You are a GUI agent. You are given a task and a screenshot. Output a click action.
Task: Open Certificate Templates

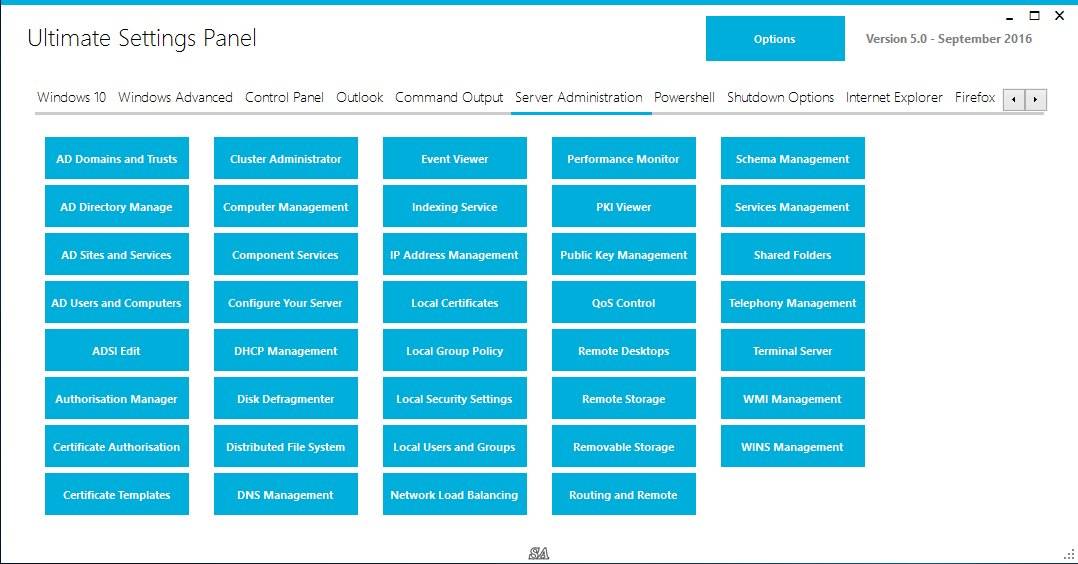117,495
